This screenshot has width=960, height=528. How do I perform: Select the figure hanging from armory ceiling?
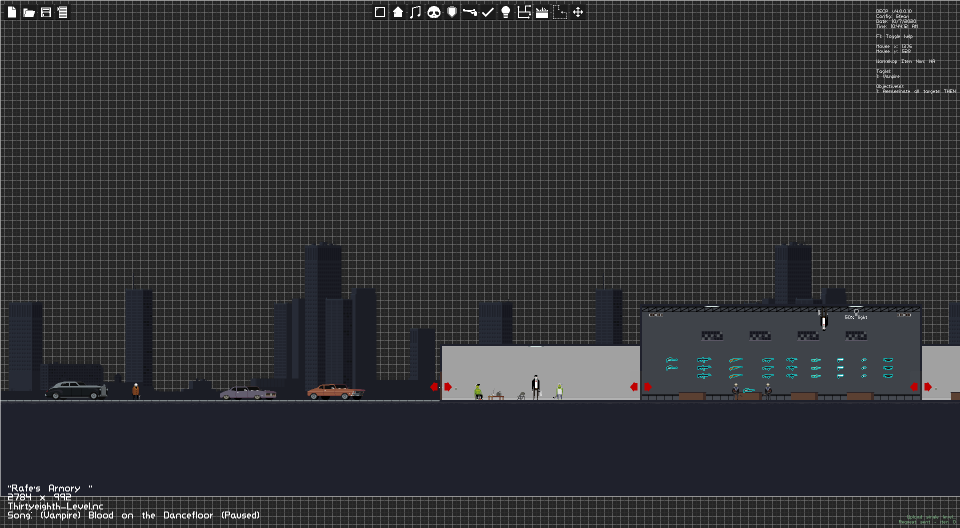824,320
